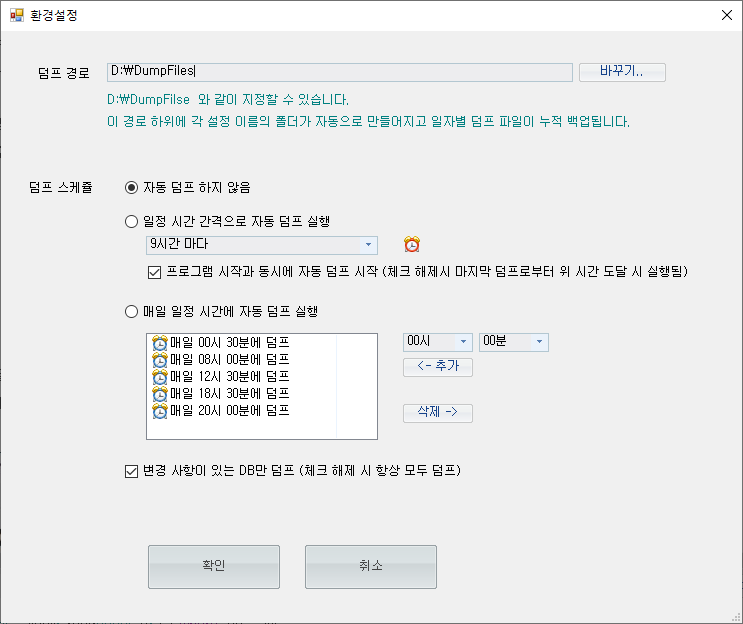This screenshot has width=743, height=624.
Task: Click clock icon of 00시 30분 entry
Action: coord(160,343)
